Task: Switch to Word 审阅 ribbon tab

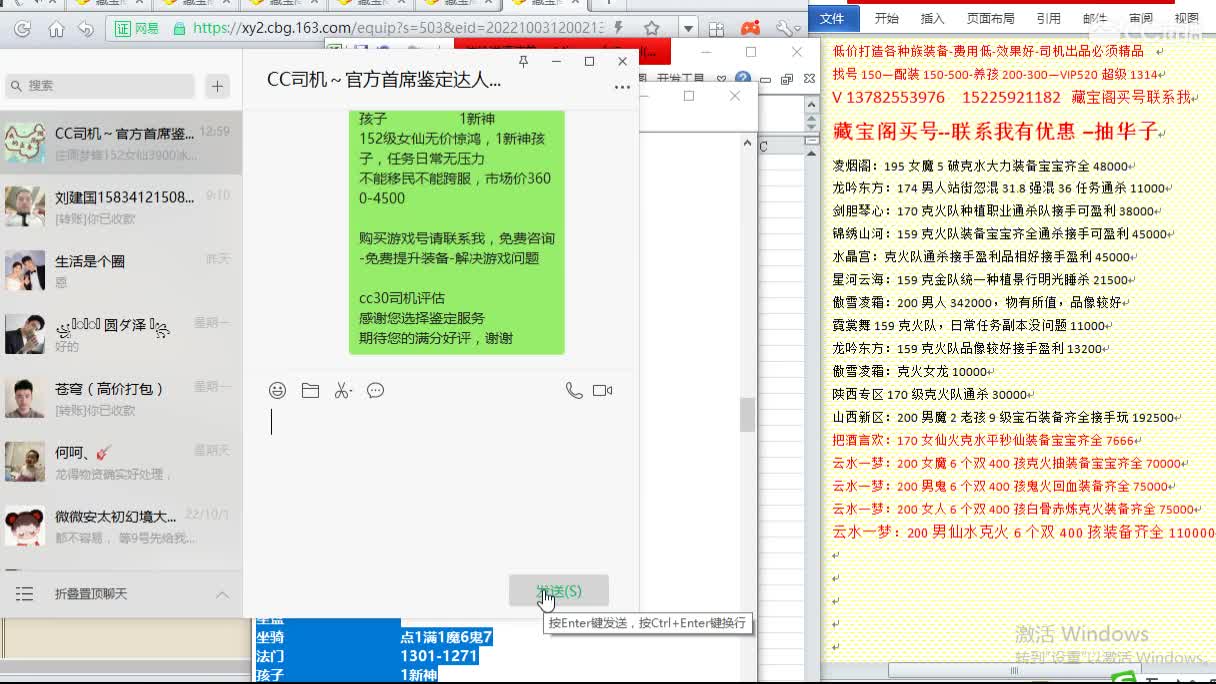Action: click(1141, 18)
